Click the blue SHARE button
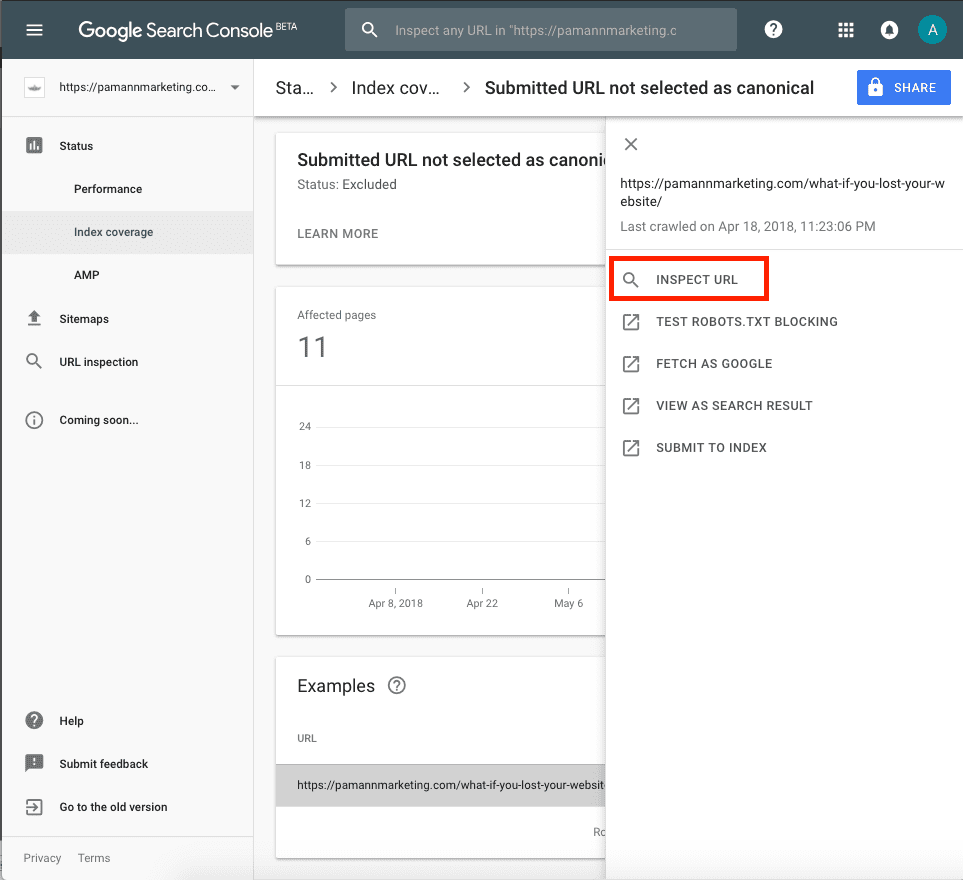963x880 pixels. point(903,88)
